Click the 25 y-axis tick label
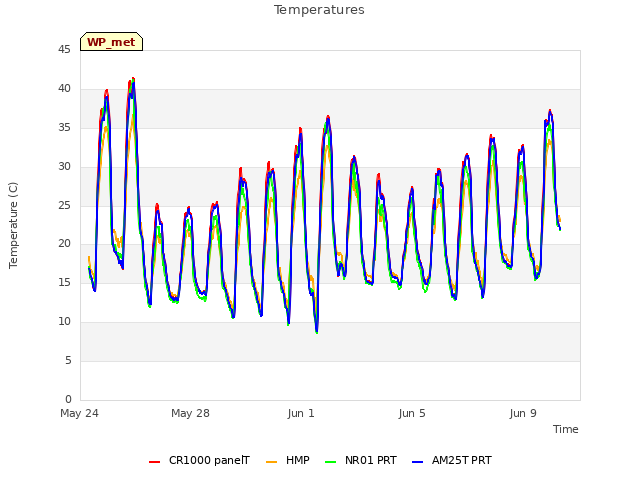 [64, 205]
